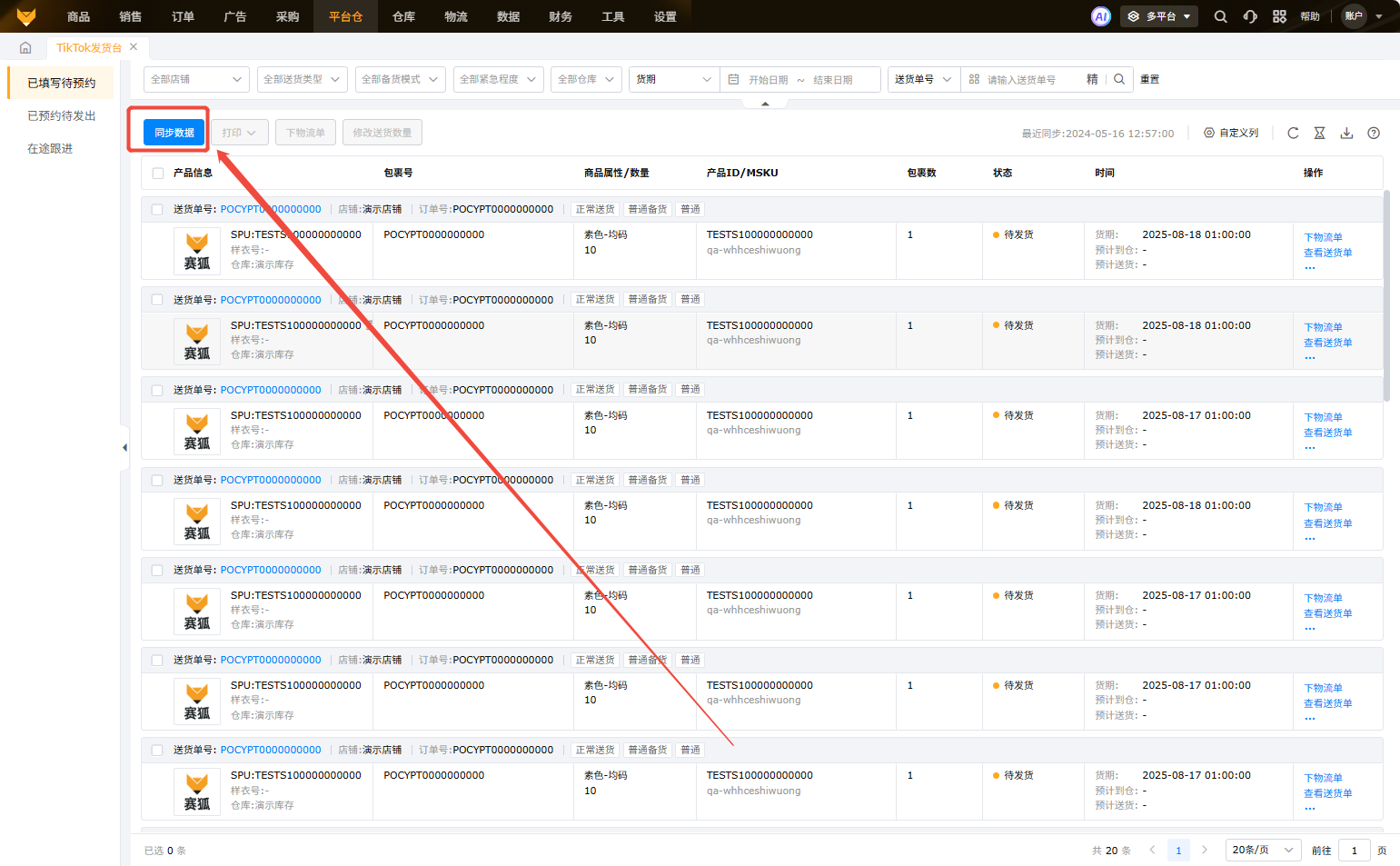Open the 全部仓库 warehouse dropdown
This screenshot has height=866, width=1400.
pos(585,79)
